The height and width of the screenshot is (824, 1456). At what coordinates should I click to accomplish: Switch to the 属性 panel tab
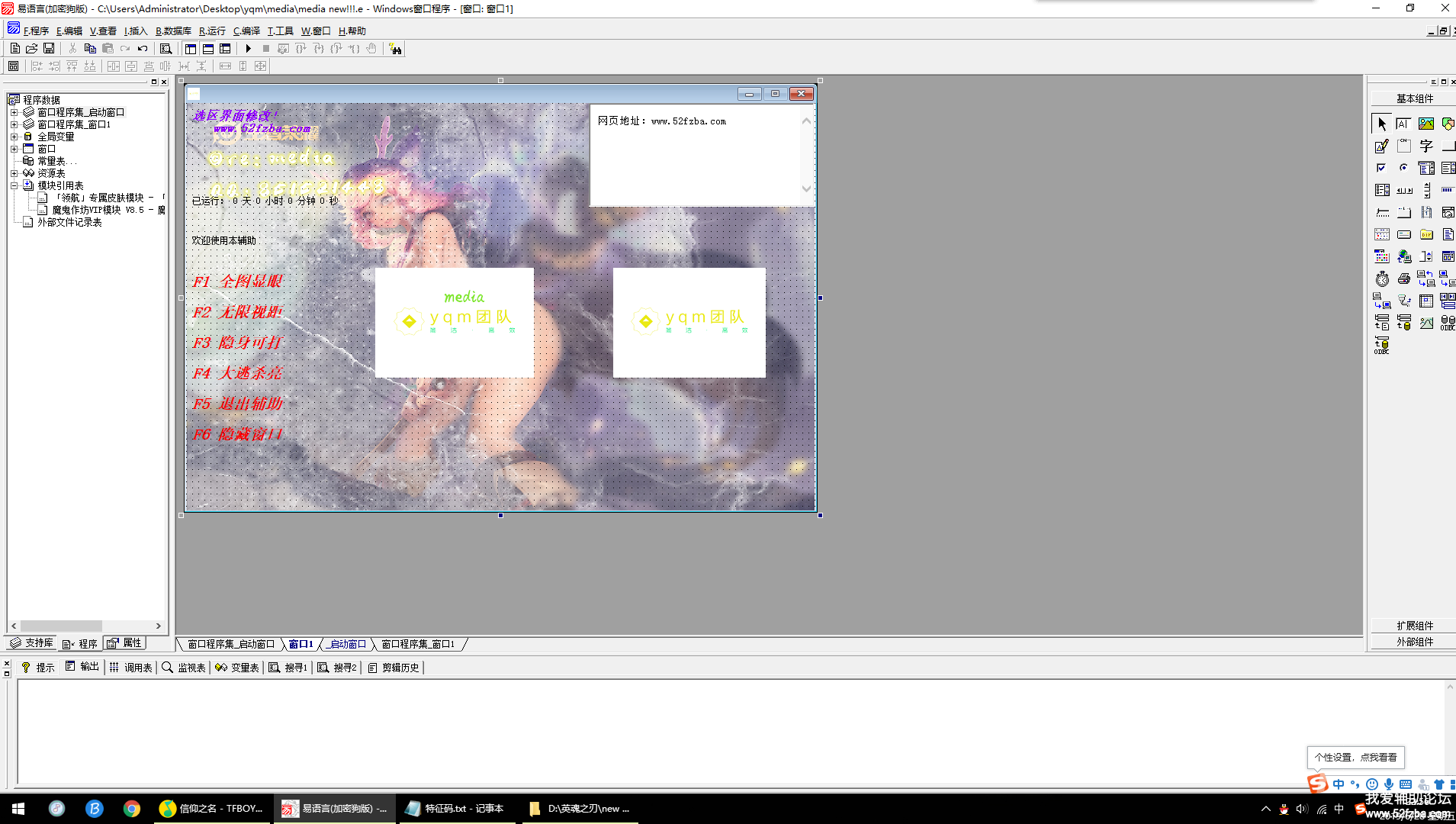(125, 643)
